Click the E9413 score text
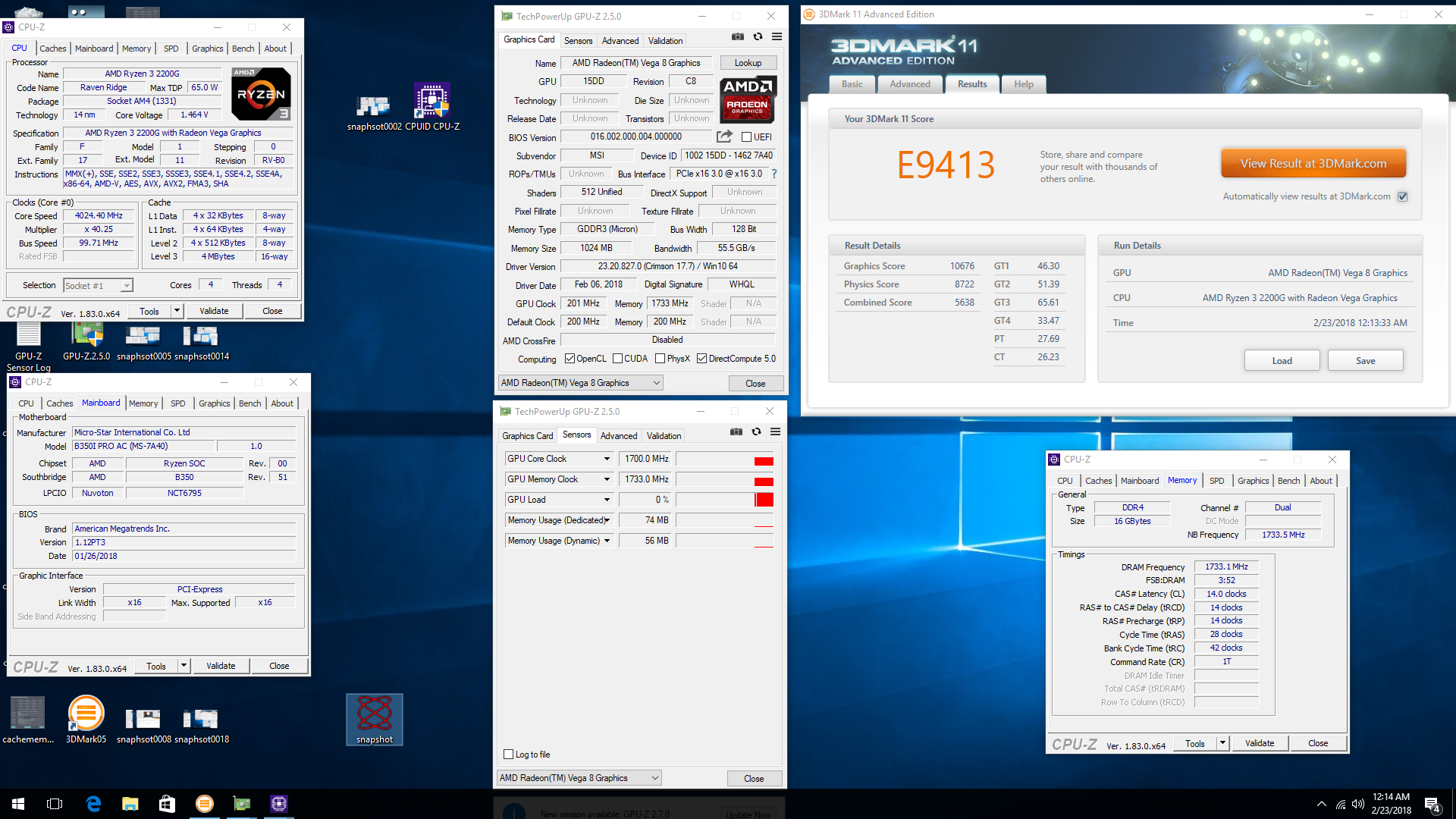The height and width of the screenshot is (819, 1456). [946, 165]
